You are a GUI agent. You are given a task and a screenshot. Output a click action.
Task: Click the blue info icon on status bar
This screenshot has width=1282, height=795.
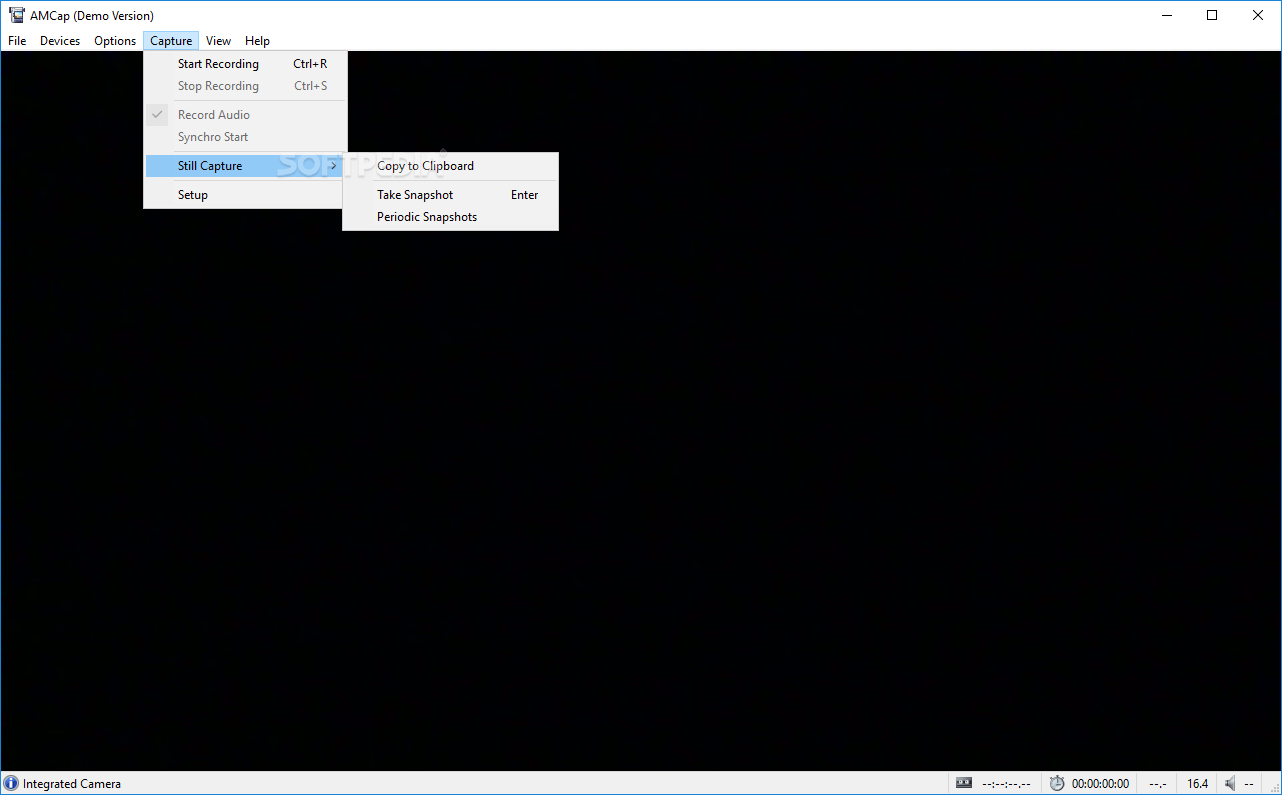tap(10, 783)
